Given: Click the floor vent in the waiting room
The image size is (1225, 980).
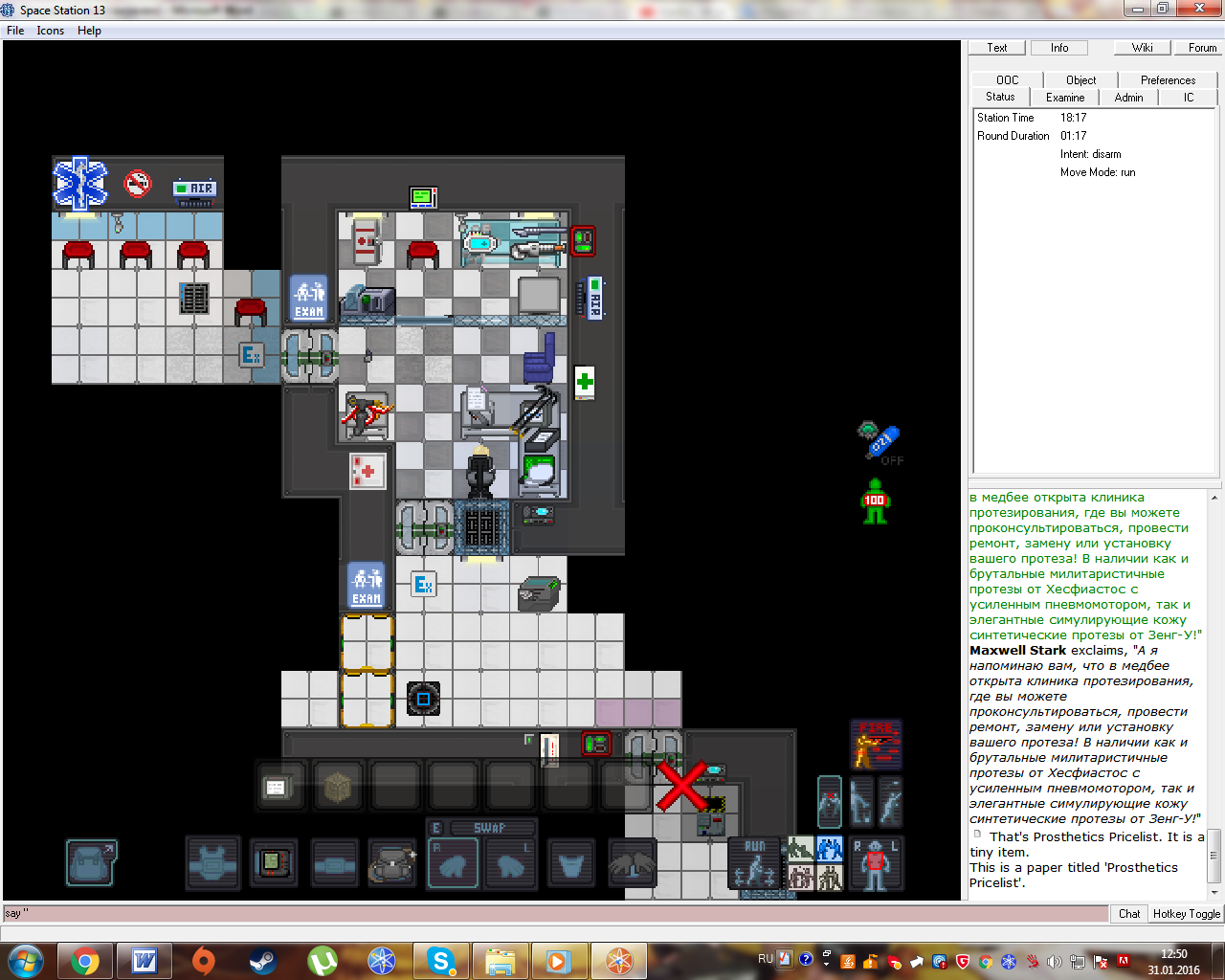Looking at the screenshot, I should (194, 298).
